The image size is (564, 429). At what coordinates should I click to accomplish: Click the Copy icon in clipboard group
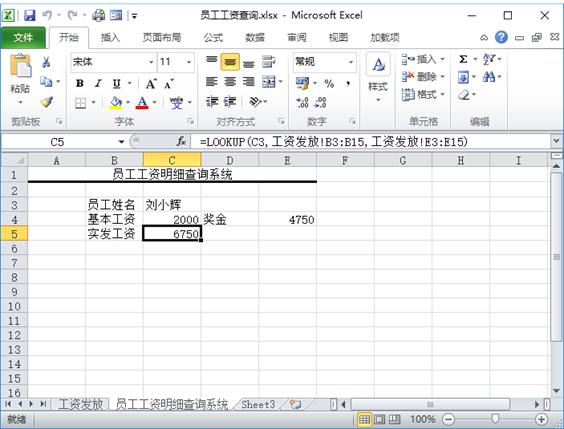pyautogui.click(x=46, y=82)
